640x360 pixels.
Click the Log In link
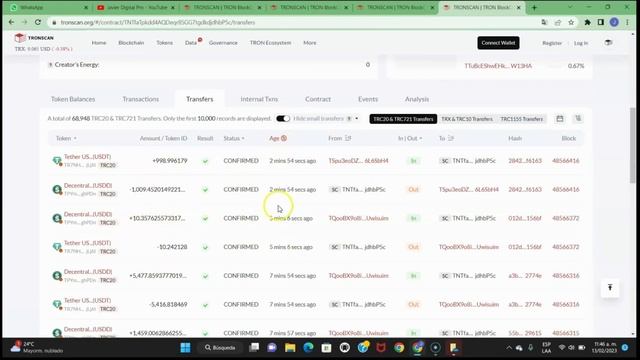tap(581, 43)
